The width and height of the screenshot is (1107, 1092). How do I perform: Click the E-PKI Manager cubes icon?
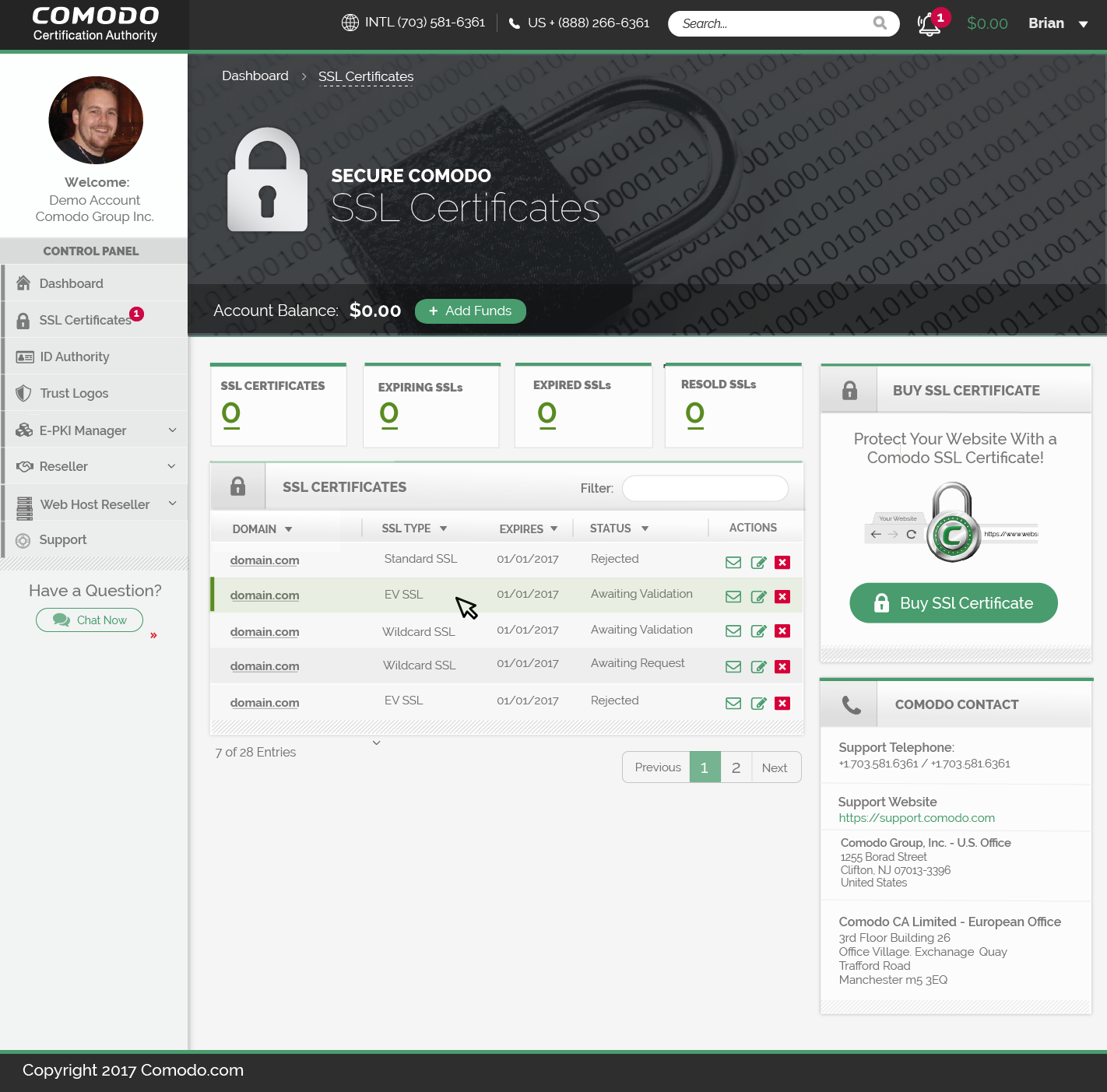pyautogui.click(x=24, y=430)
